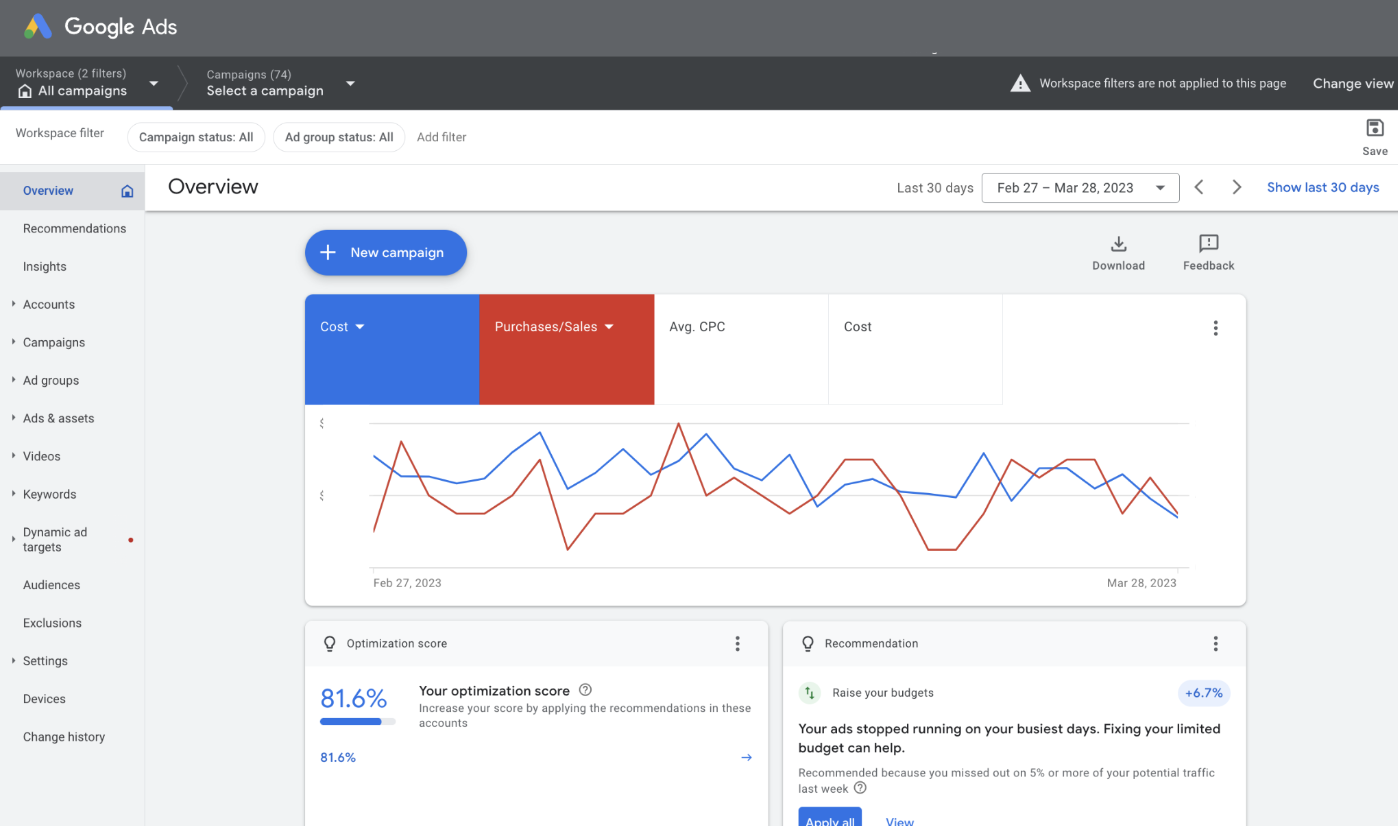Click the Download icon
The height and width of the screenshot is (826, 1398).
1118,244
